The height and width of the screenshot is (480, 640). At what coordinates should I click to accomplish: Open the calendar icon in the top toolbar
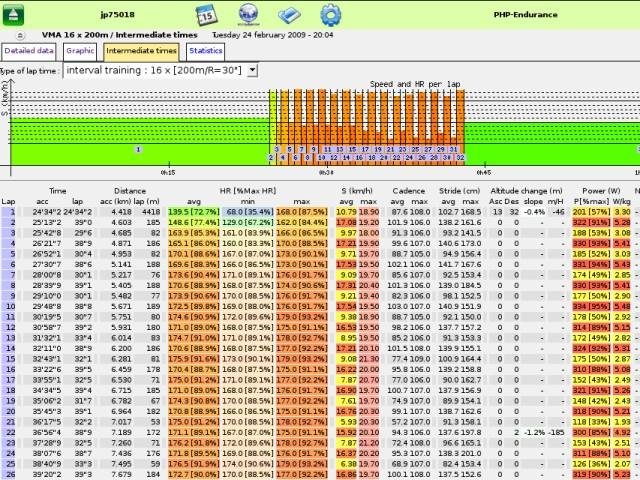(x=206, y=15)
